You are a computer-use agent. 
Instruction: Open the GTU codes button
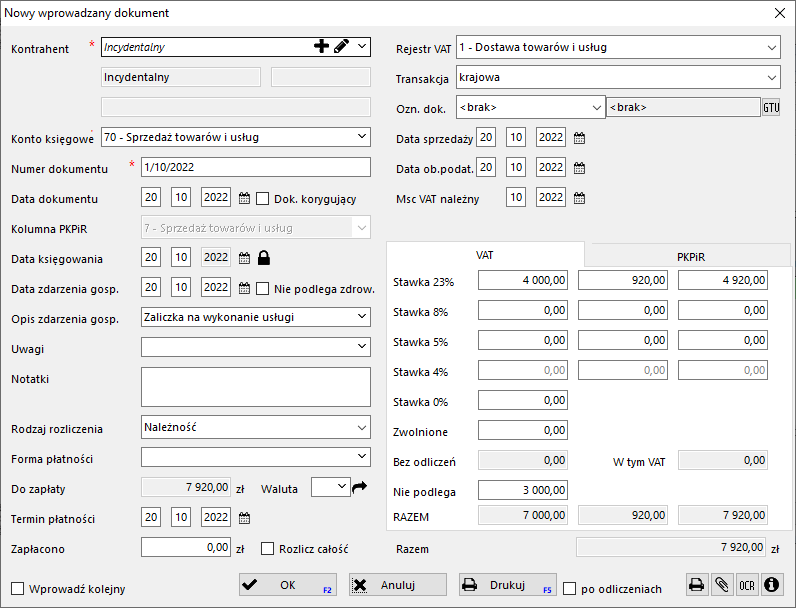click(x=771, y=107)
